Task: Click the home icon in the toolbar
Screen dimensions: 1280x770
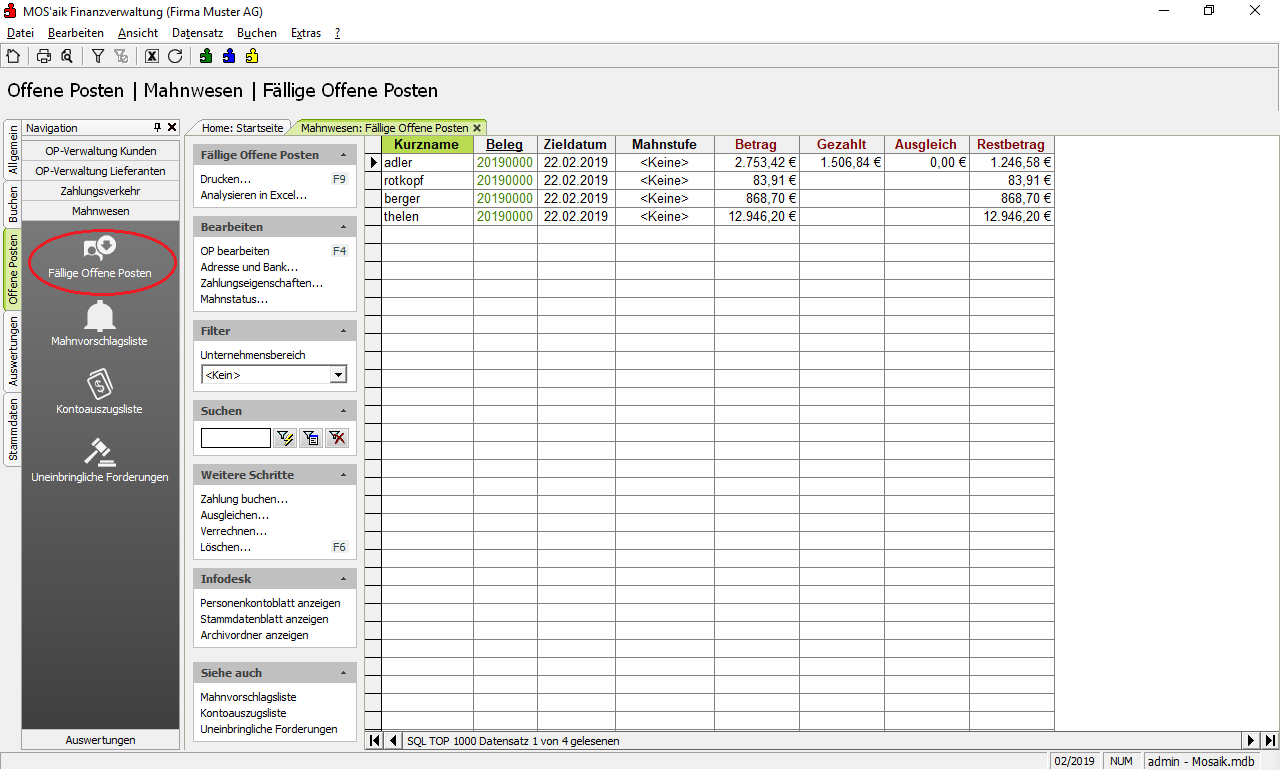Action: tap(13, 56)
